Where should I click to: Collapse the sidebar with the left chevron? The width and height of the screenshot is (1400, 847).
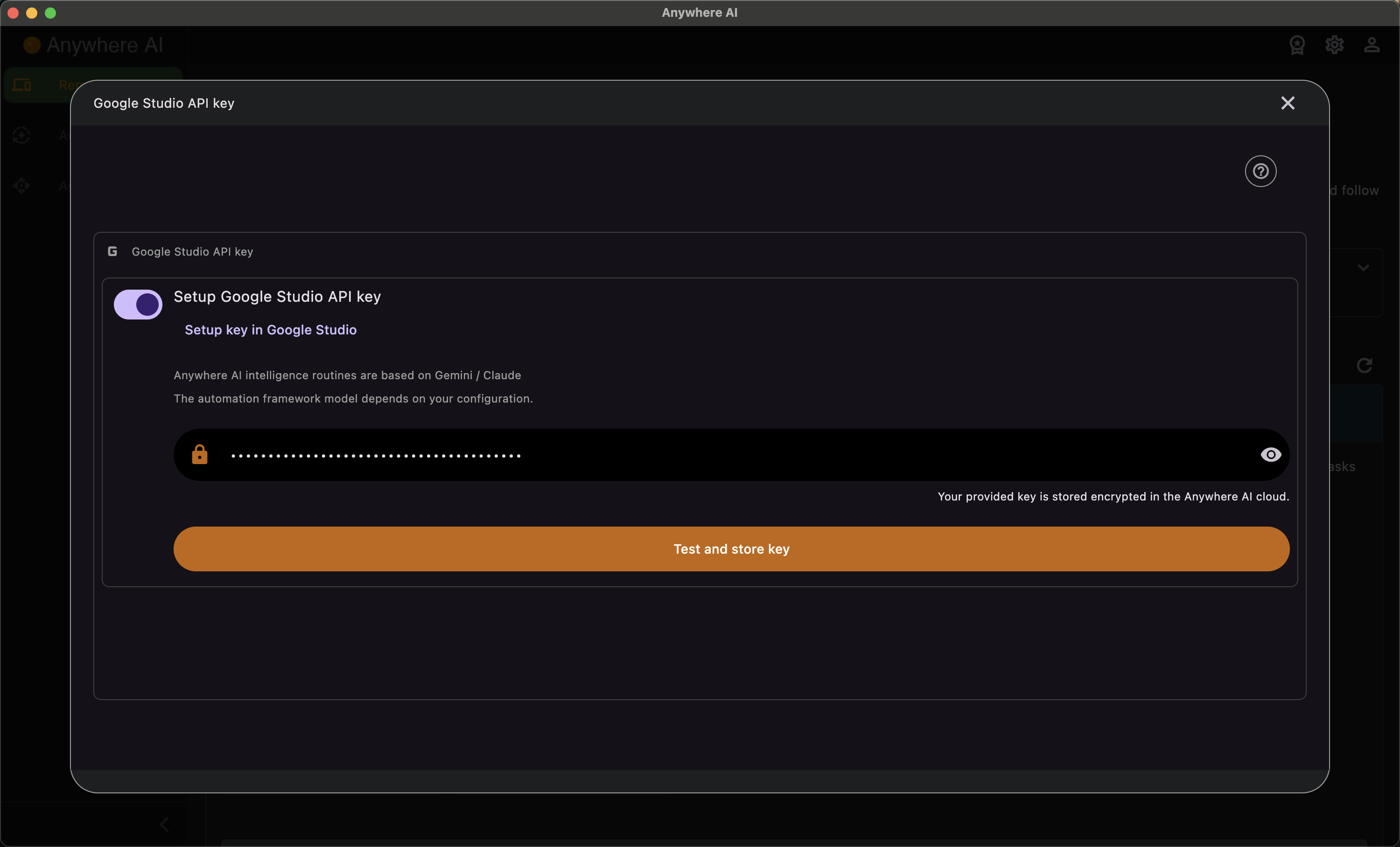(x=164, y=824)
